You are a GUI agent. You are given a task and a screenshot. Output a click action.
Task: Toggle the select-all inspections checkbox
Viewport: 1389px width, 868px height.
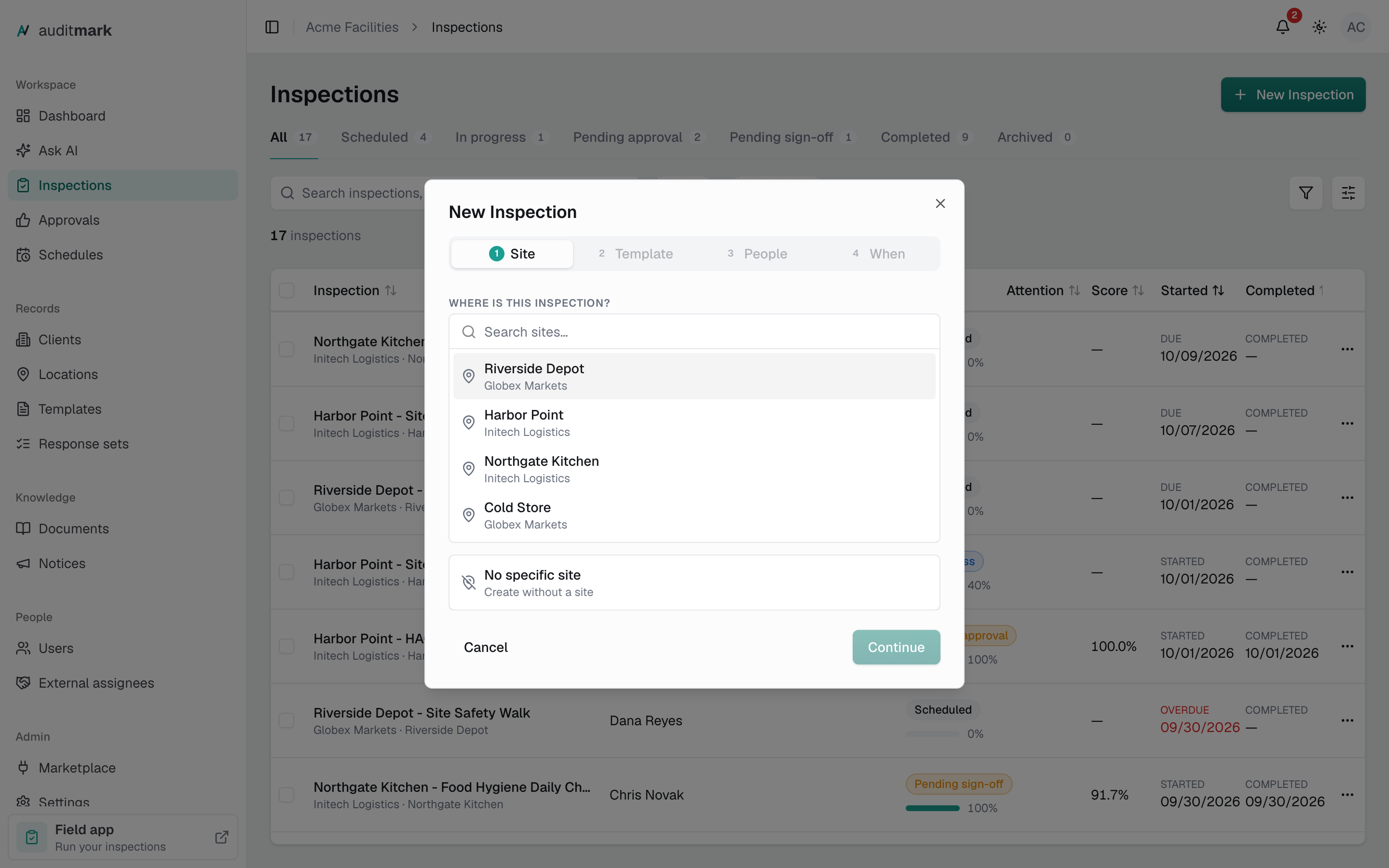click(x=286, y=290)
